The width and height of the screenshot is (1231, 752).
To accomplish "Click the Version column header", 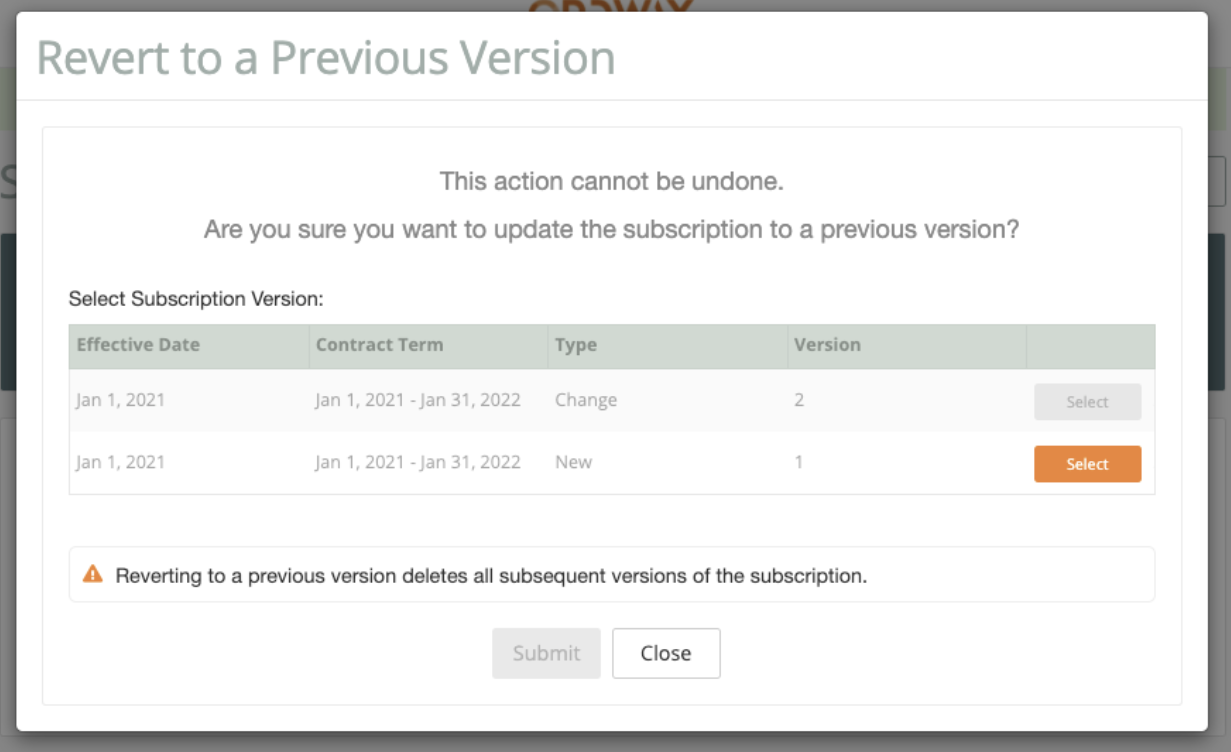I will click(827, 344).
